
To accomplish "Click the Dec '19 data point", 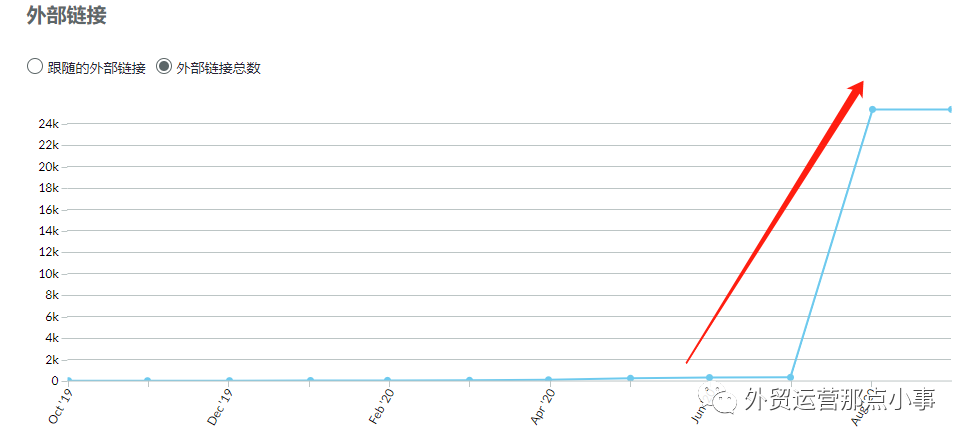I will [x=229, y=380].
